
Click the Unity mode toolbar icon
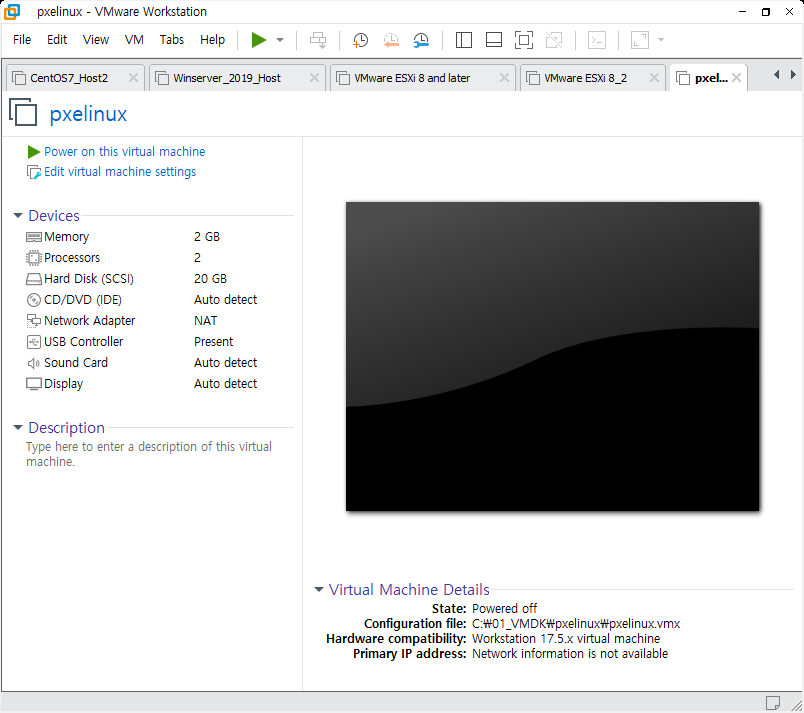(x=554, y=40)
